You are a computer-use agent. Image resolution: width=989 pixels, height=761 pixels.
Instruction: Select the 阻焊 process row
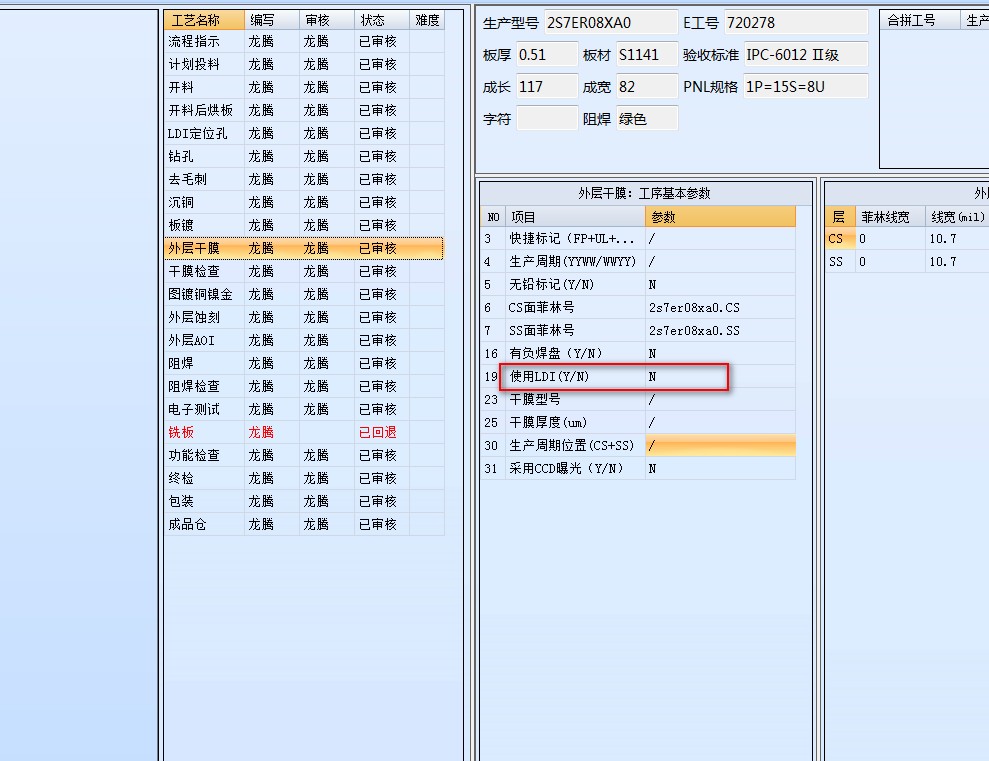304,364
